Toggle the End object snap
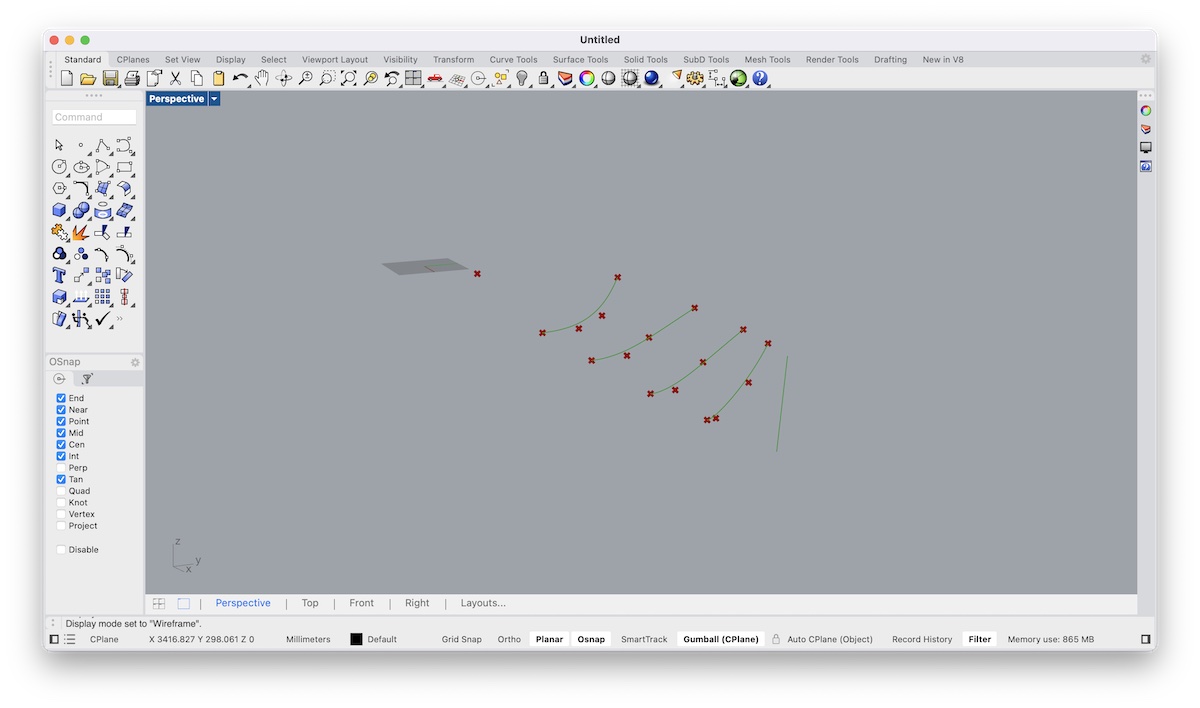The image size is (1200, 708). [61, 398]
